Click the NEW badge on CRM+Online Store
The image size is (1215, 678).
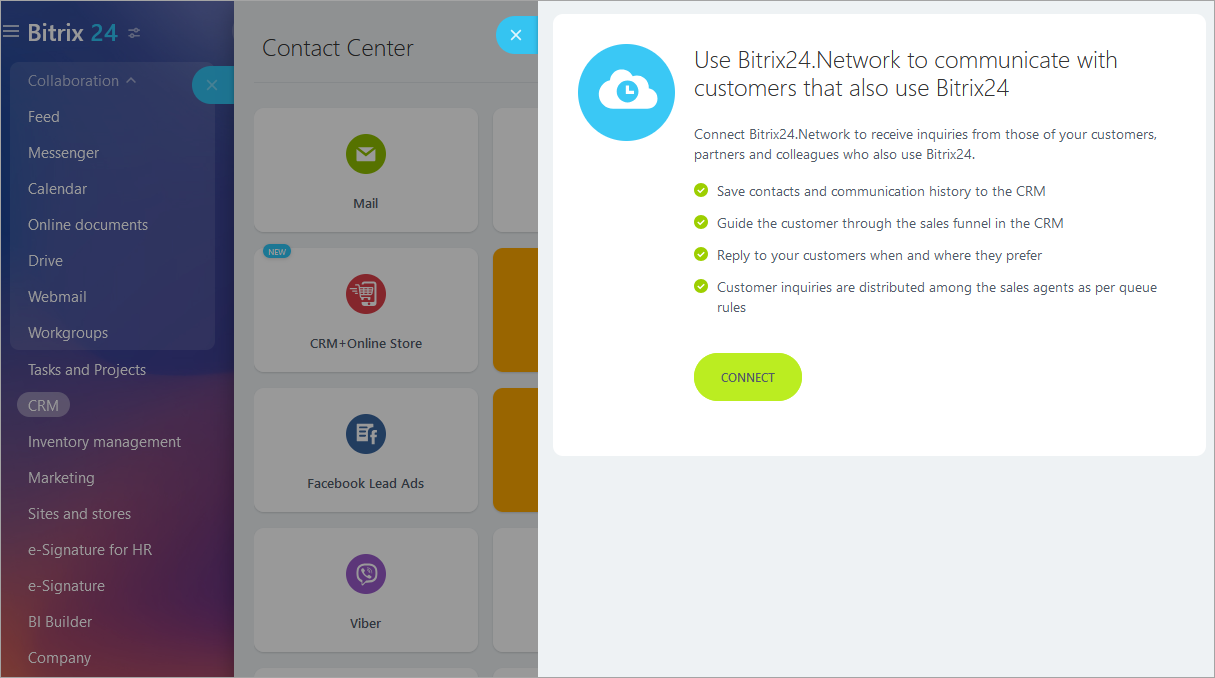click(x=276, y=251)
